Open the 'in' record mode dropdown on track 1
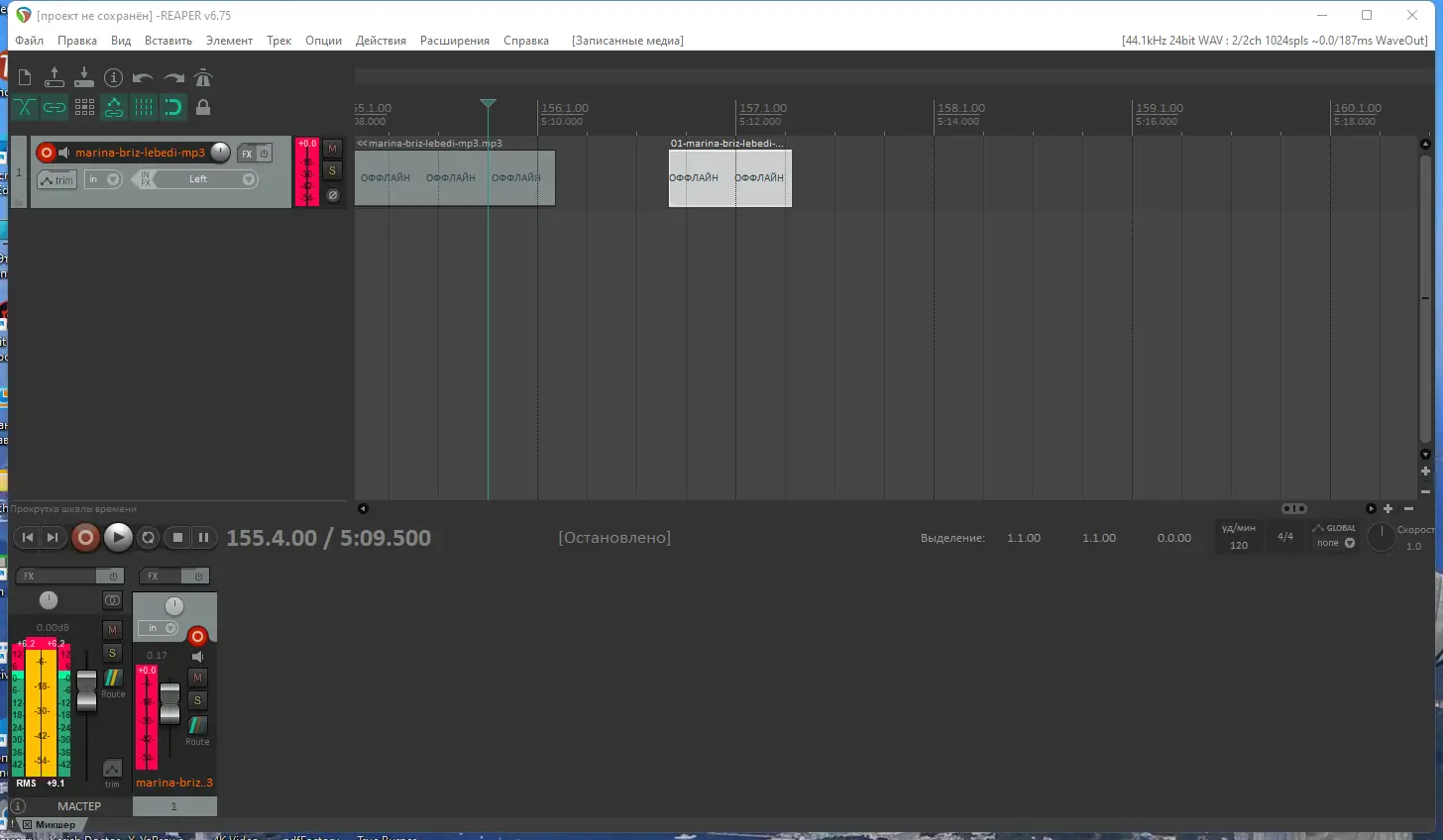The image size is (1443, 840). 103,179
